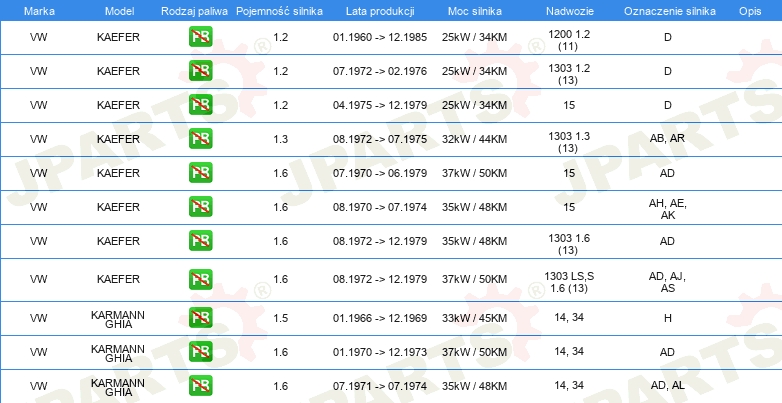
Task: Click the fuel icon in the 07.1971 -> 07.1974 row
Action: coord(200,386)
